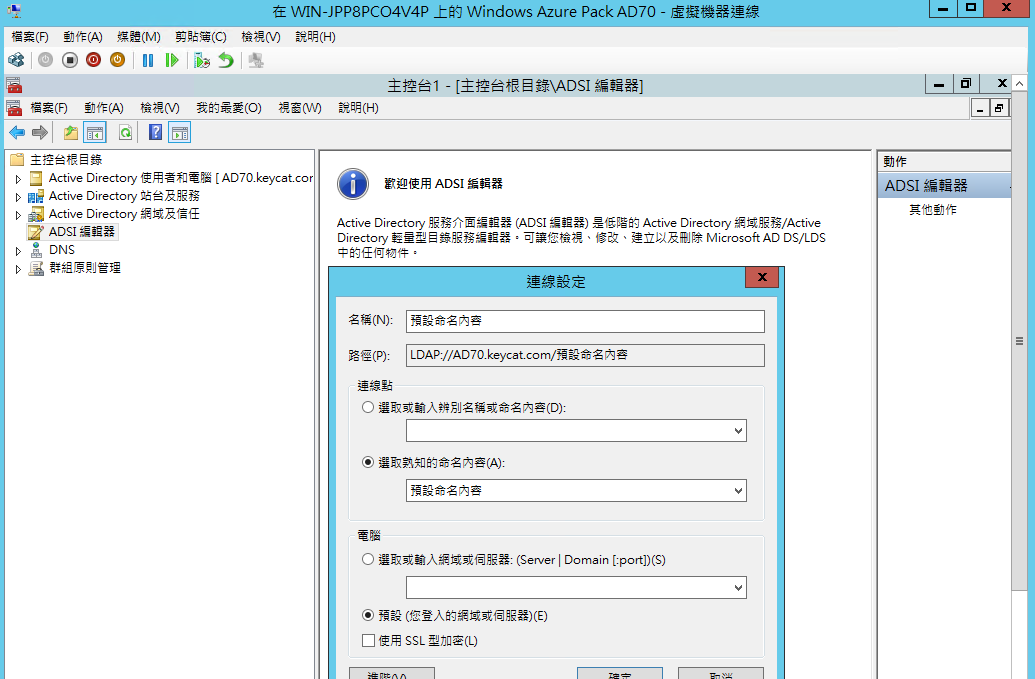
Task: Open 我的最愛 menu in the console
Action: coord(228,108)
